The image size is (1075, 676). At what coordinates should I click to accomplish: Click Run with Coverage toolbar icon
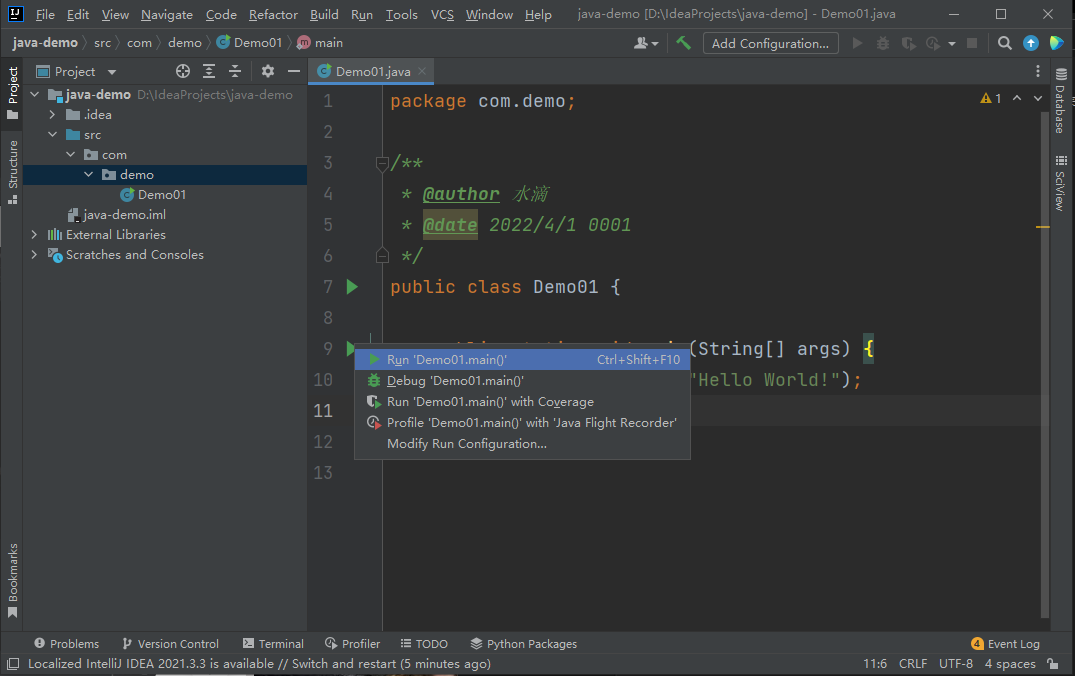pyautogui.click(x=908, y=43)
